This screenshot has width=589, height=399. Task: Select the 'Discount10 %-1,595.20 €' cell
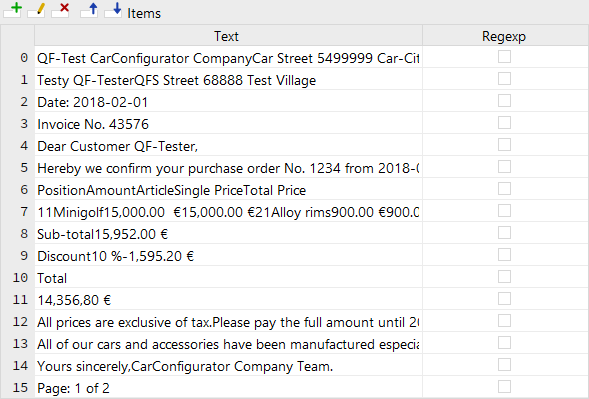click(228, 256)
